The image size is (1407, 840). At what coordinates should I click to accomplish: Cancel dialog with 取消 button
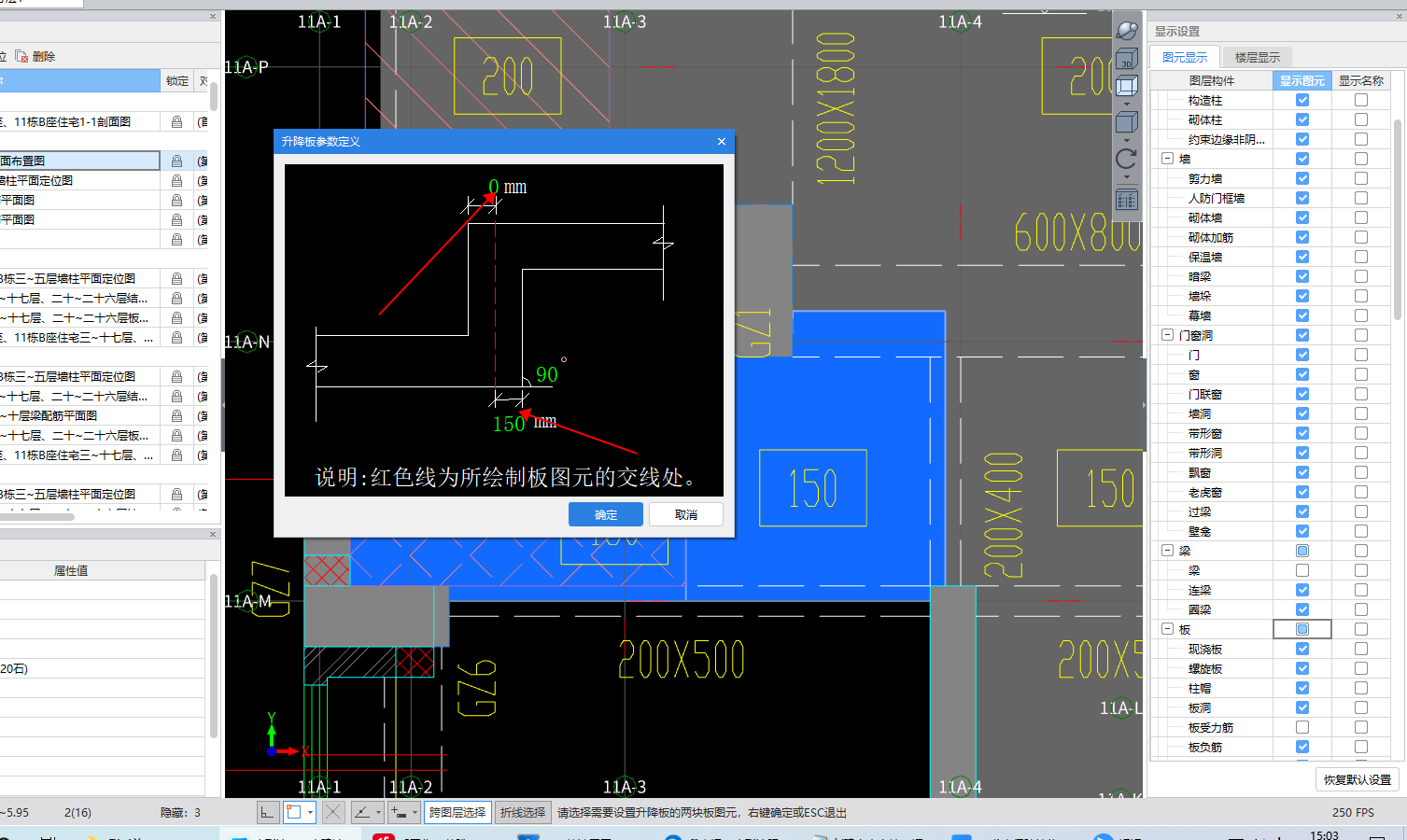tap(686, 514)
